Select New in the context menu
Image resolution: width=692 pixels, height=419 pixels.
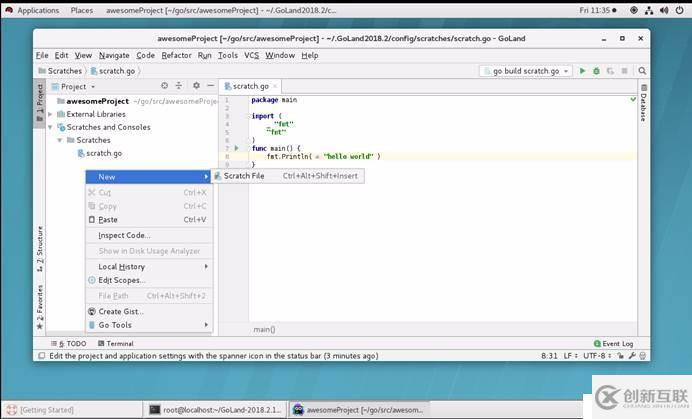click(149, 177)
